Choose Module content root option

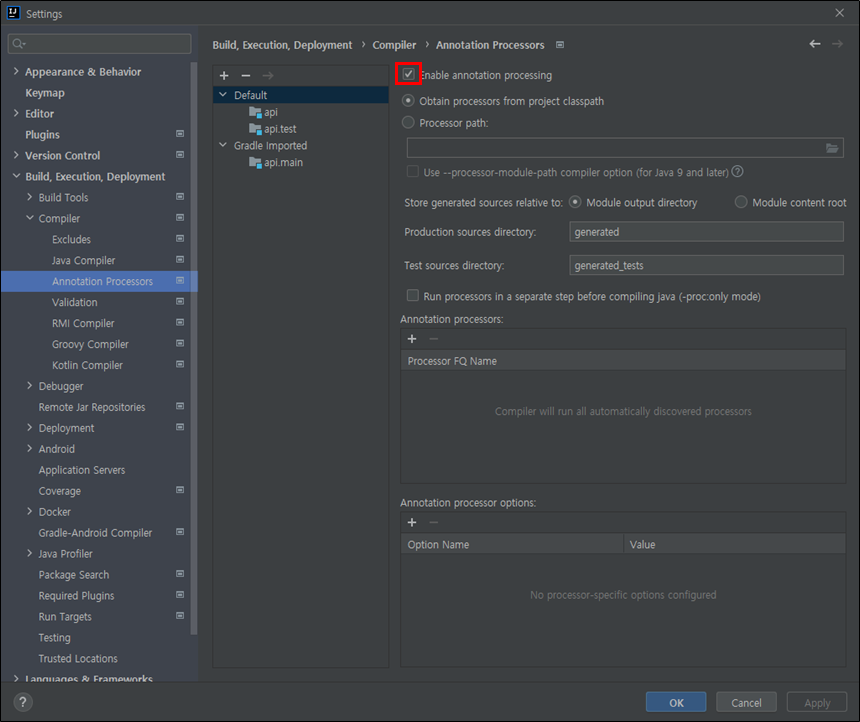(x=741, y=202)
